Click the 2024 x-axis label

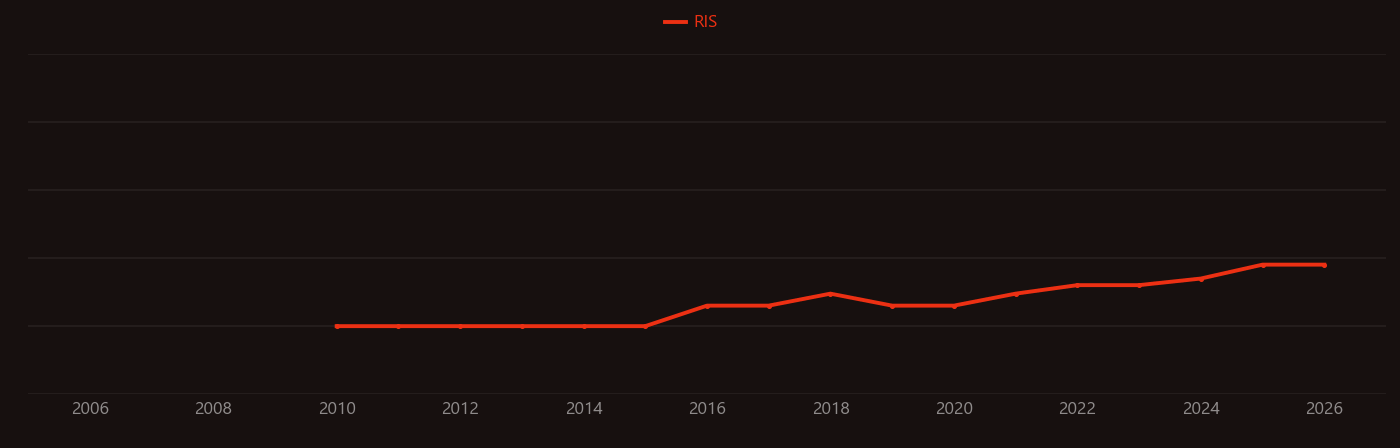click(x=1201, y=409)
